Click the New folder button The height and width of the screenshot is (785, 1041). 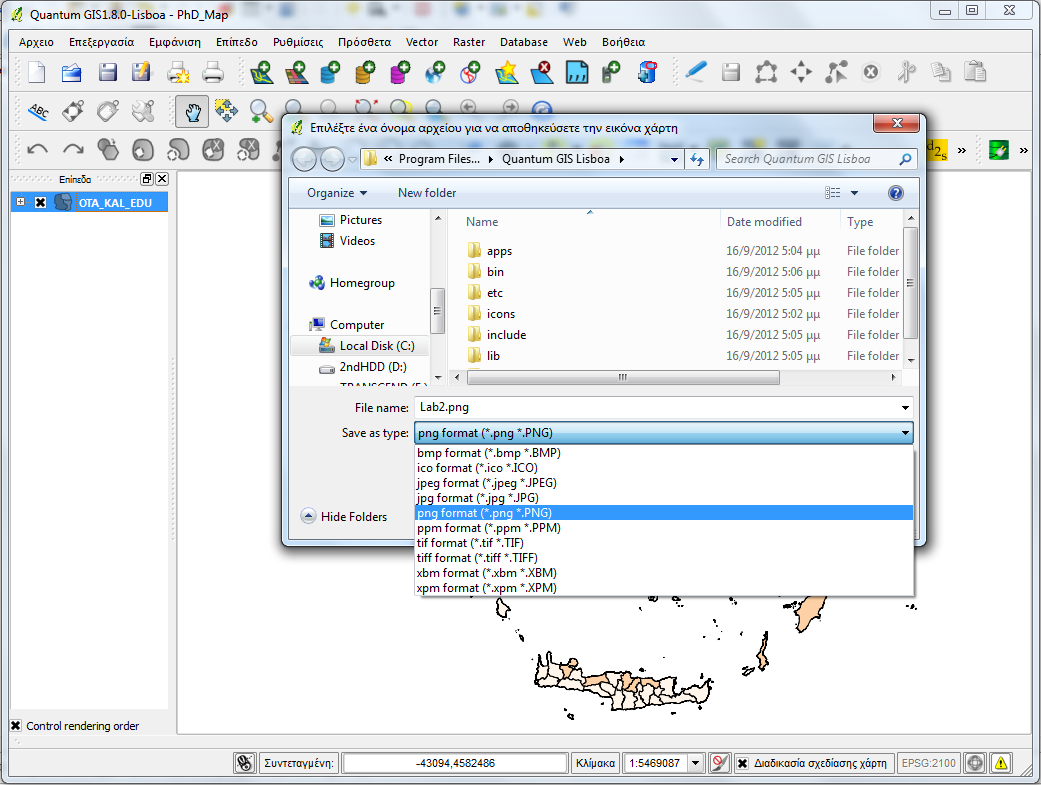click(x=427, y=193)
